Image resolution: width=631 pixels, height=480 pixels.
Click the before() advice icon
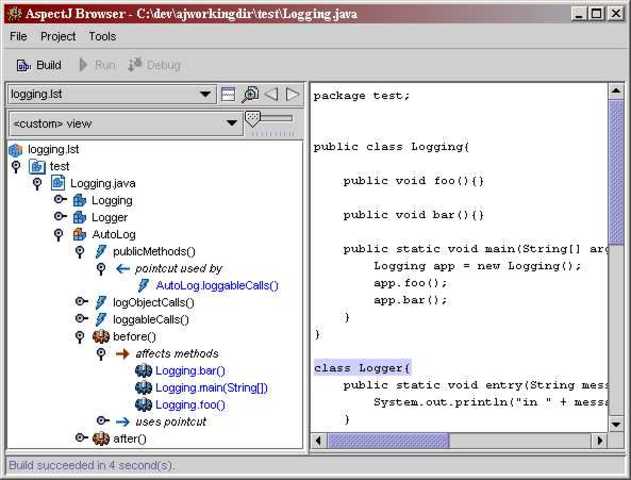coord(101,336)
